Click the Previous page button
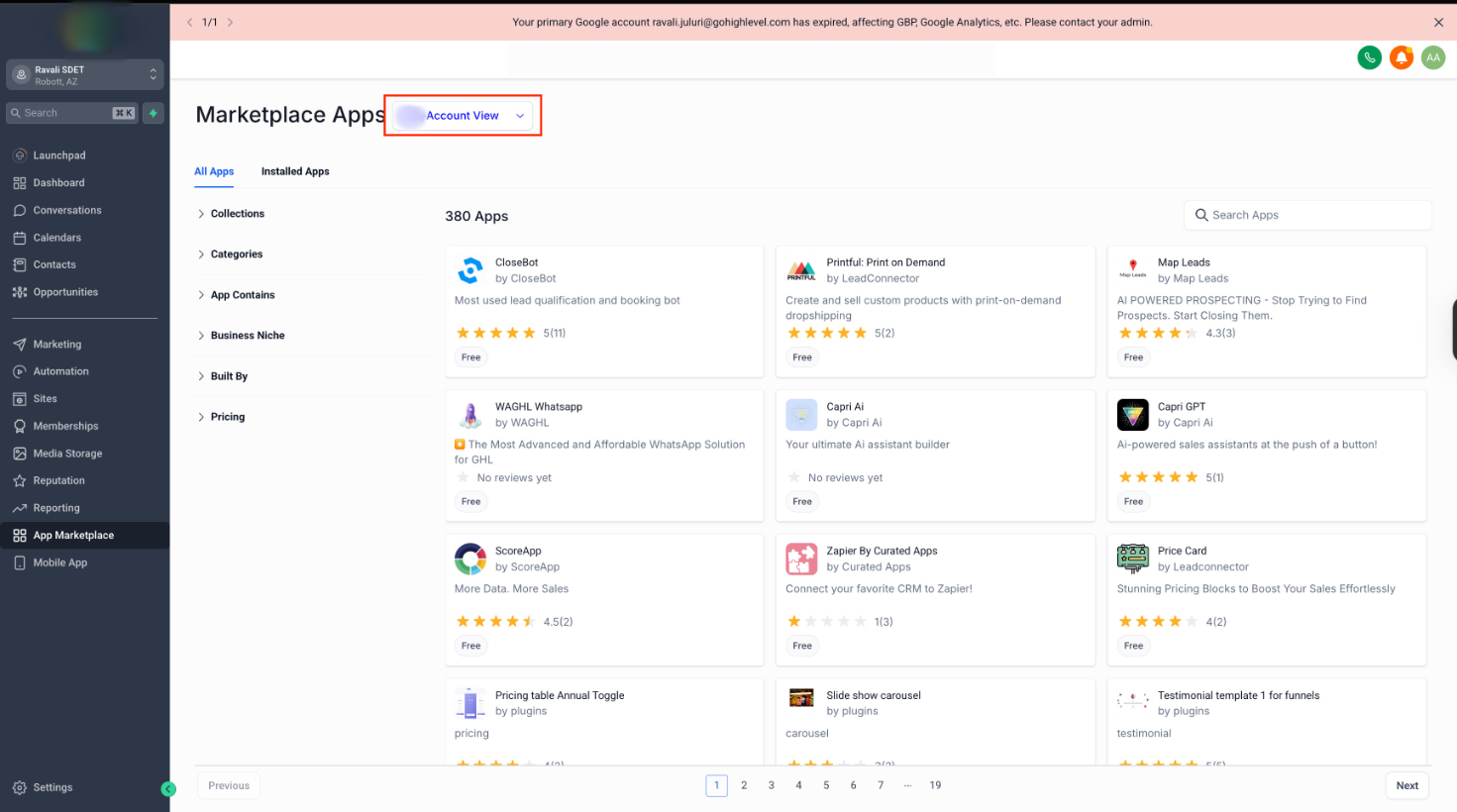The height and width of the screenshot is (812, 1457). point(229,785)
